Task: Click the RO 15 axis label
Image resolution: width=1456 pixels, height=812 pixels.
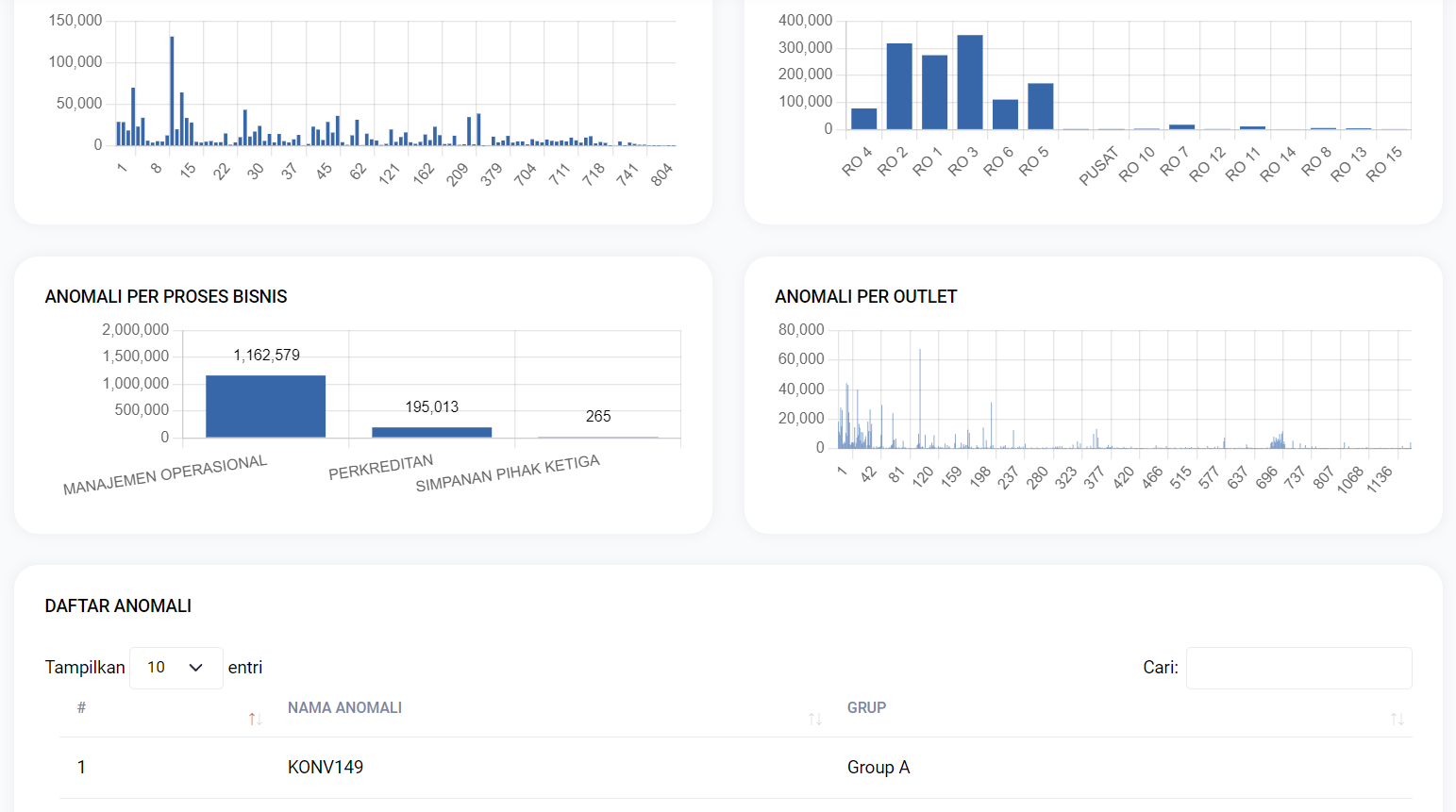Action: coord(1384,163)
